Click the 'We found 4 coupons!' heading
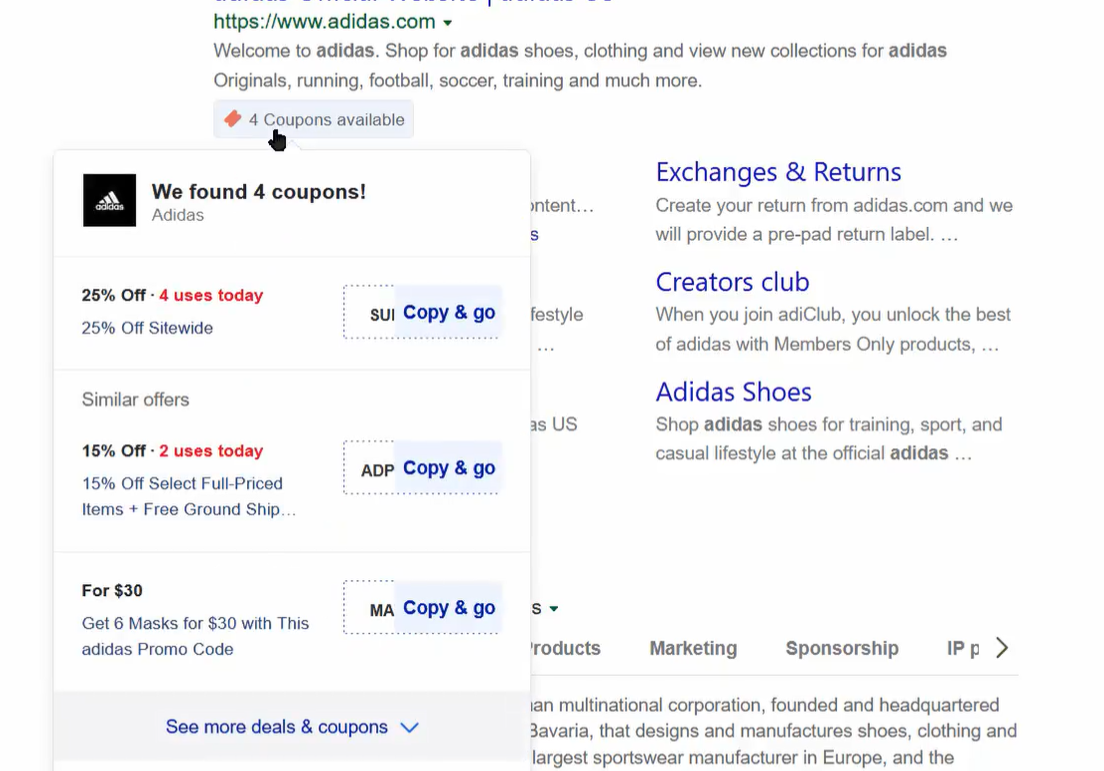 pos(258,192)
